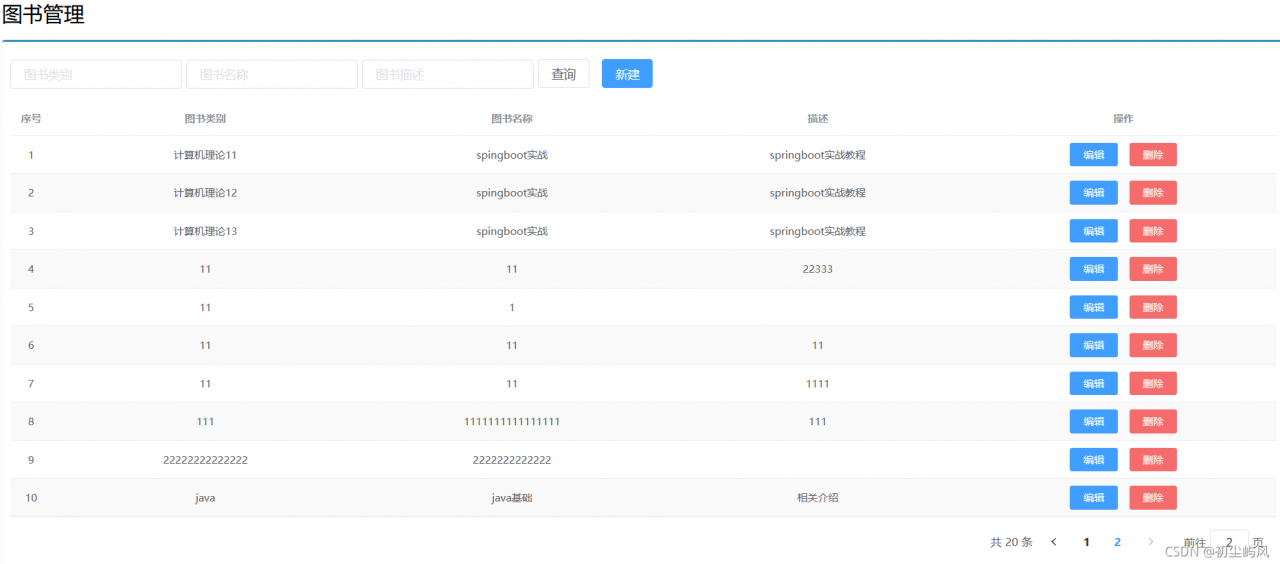The image size is (1280, 564).
Task: Click the 22333 description cell
Action: point(818,269)
